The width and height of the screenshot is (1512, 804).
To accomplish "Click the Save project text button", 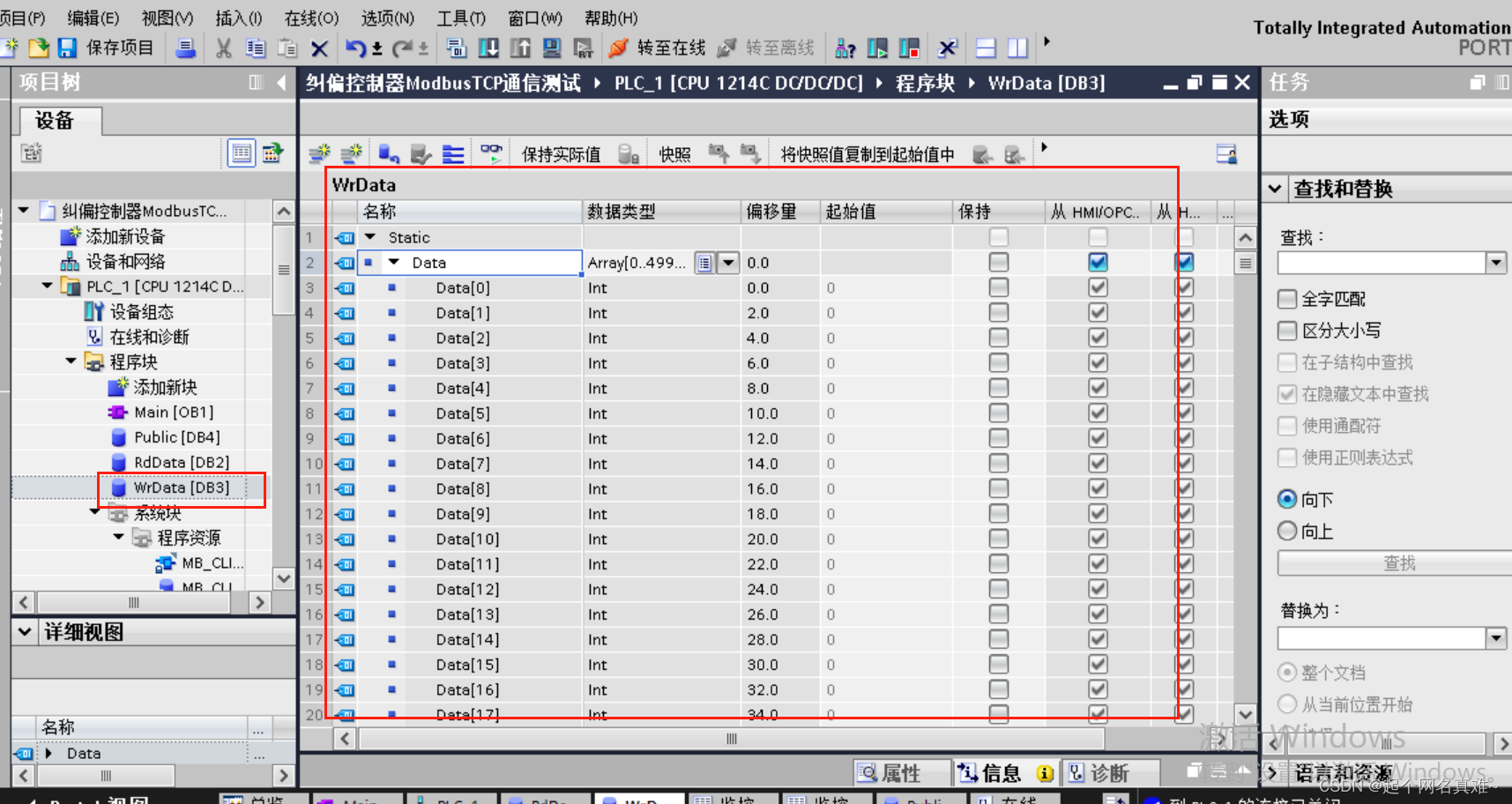I will 120,48.
